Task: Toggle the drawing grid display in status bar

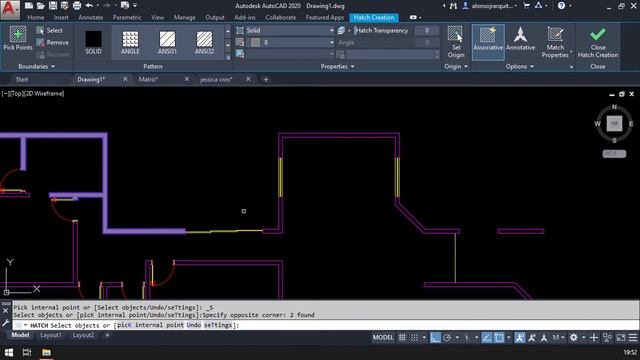Action: (x=402, y=338)
